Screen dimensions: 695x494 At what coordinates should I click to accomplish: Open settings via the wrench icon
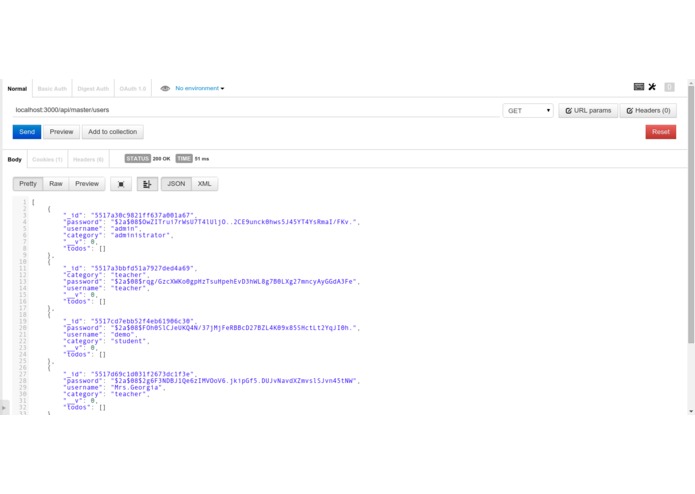[652, 87]
